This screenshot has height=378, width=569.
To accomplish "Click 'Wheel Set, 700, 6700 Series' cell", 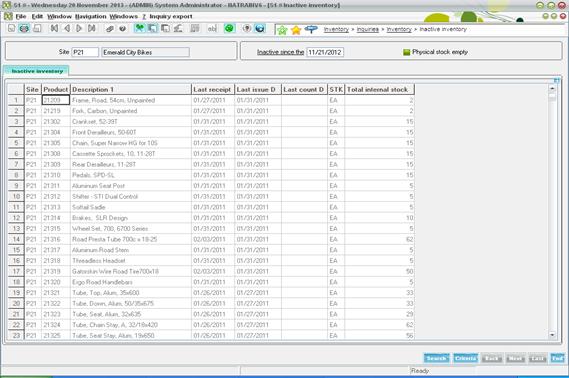I will (x=131, y=229).
